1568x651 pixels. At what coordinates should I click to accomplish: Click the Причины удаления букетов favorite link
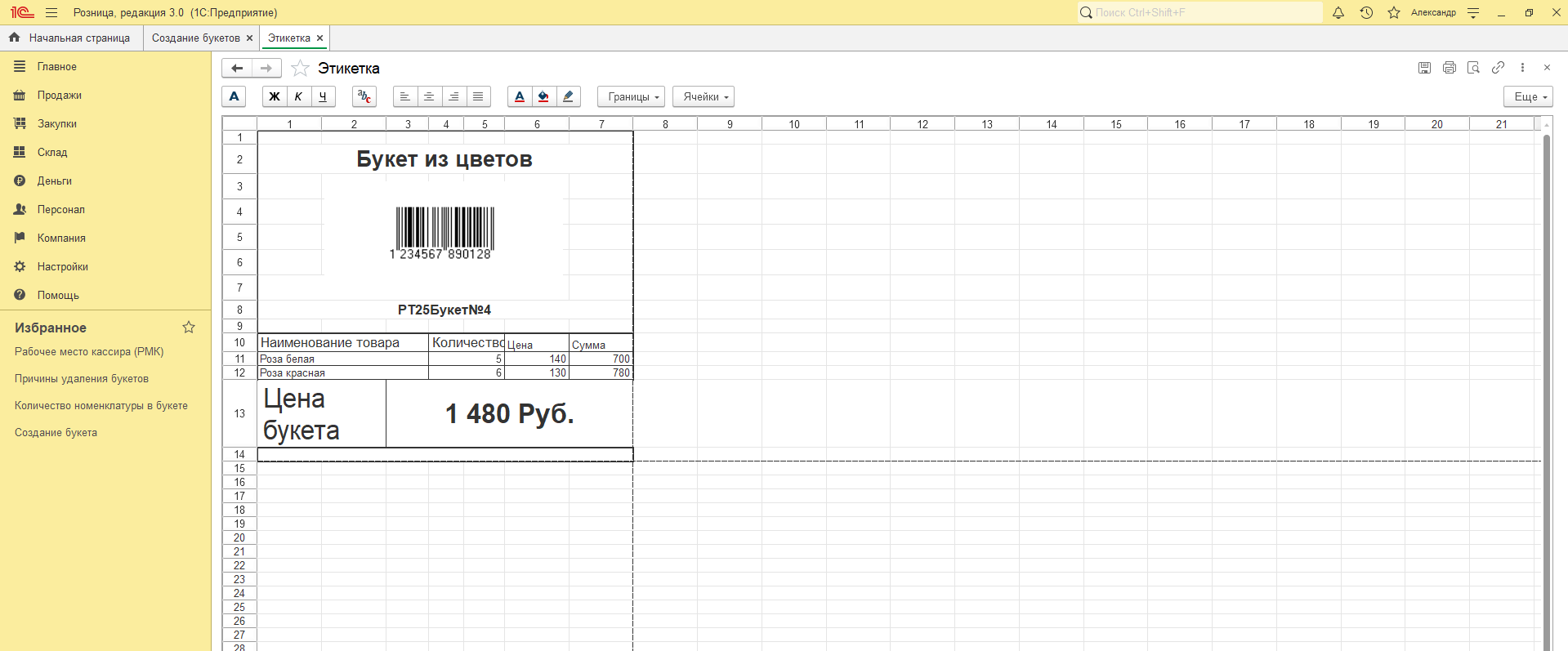coord(82,379)
